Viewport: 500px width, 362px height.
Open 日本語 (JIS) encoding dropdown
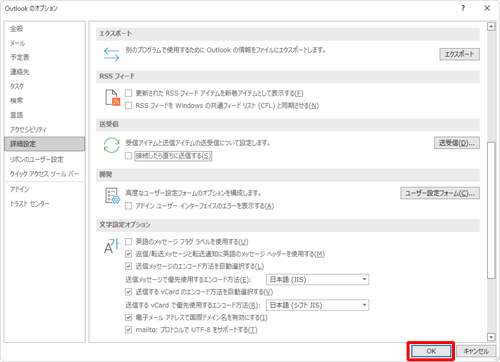coord(317,279)
